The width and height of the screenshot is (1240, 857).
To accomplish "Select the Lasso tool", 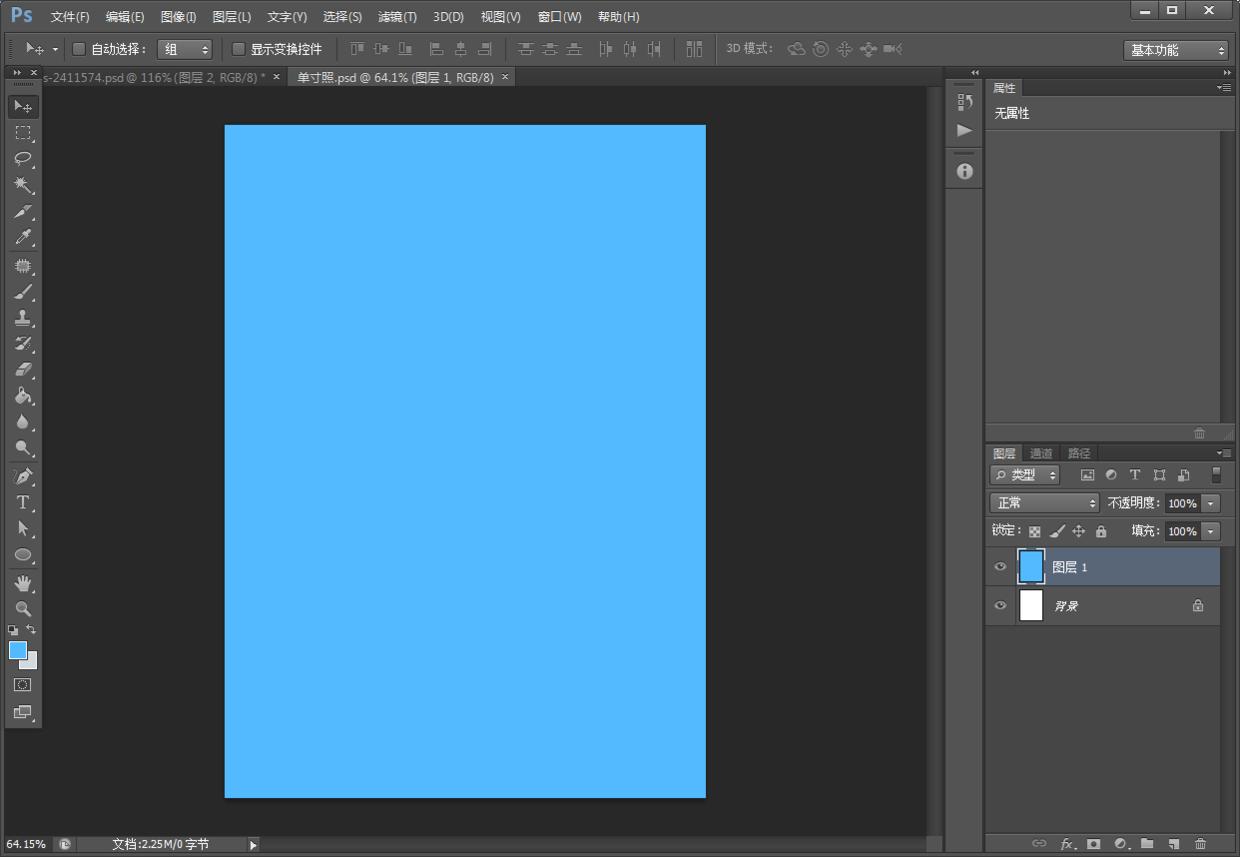I will point(23,159).
